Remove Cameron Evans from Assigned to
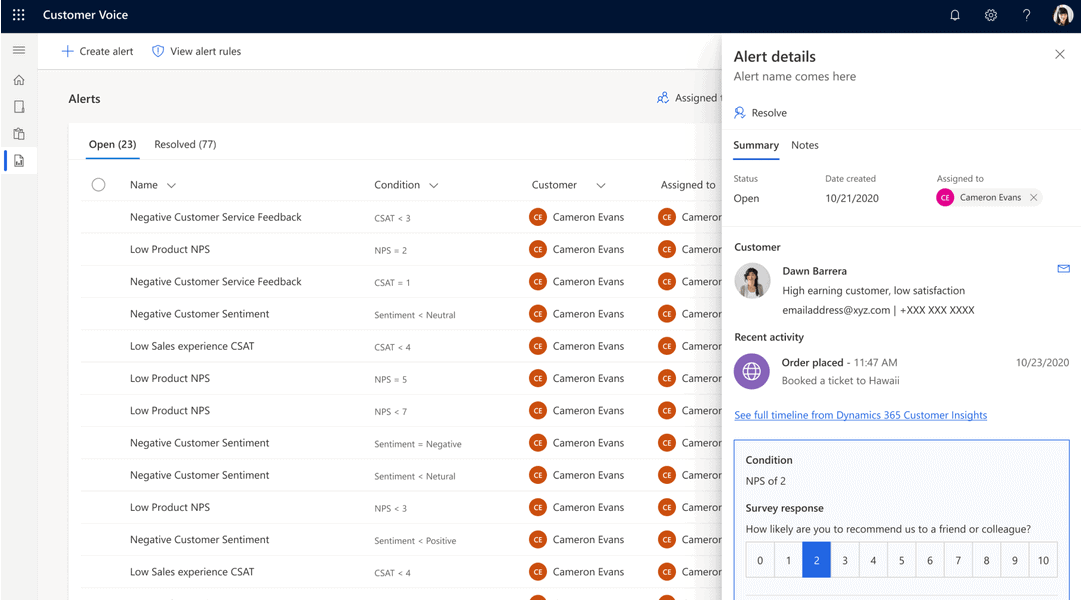 click(x=1034, y=198)
